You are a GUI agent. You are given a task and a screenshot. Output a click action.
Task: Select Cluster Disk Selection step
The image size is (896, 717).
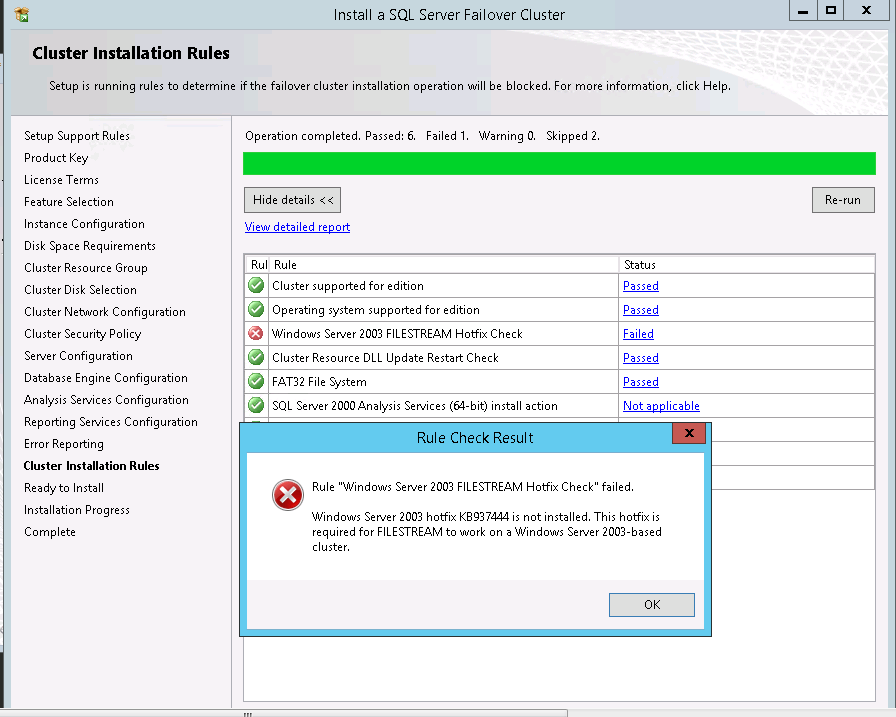80,290
